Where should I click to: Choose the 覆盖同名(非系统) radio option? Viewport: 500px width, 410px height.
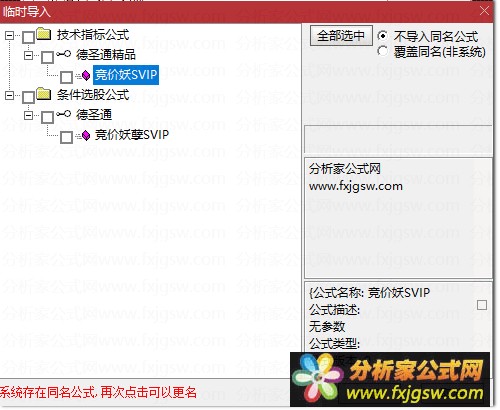click(382, 51)
